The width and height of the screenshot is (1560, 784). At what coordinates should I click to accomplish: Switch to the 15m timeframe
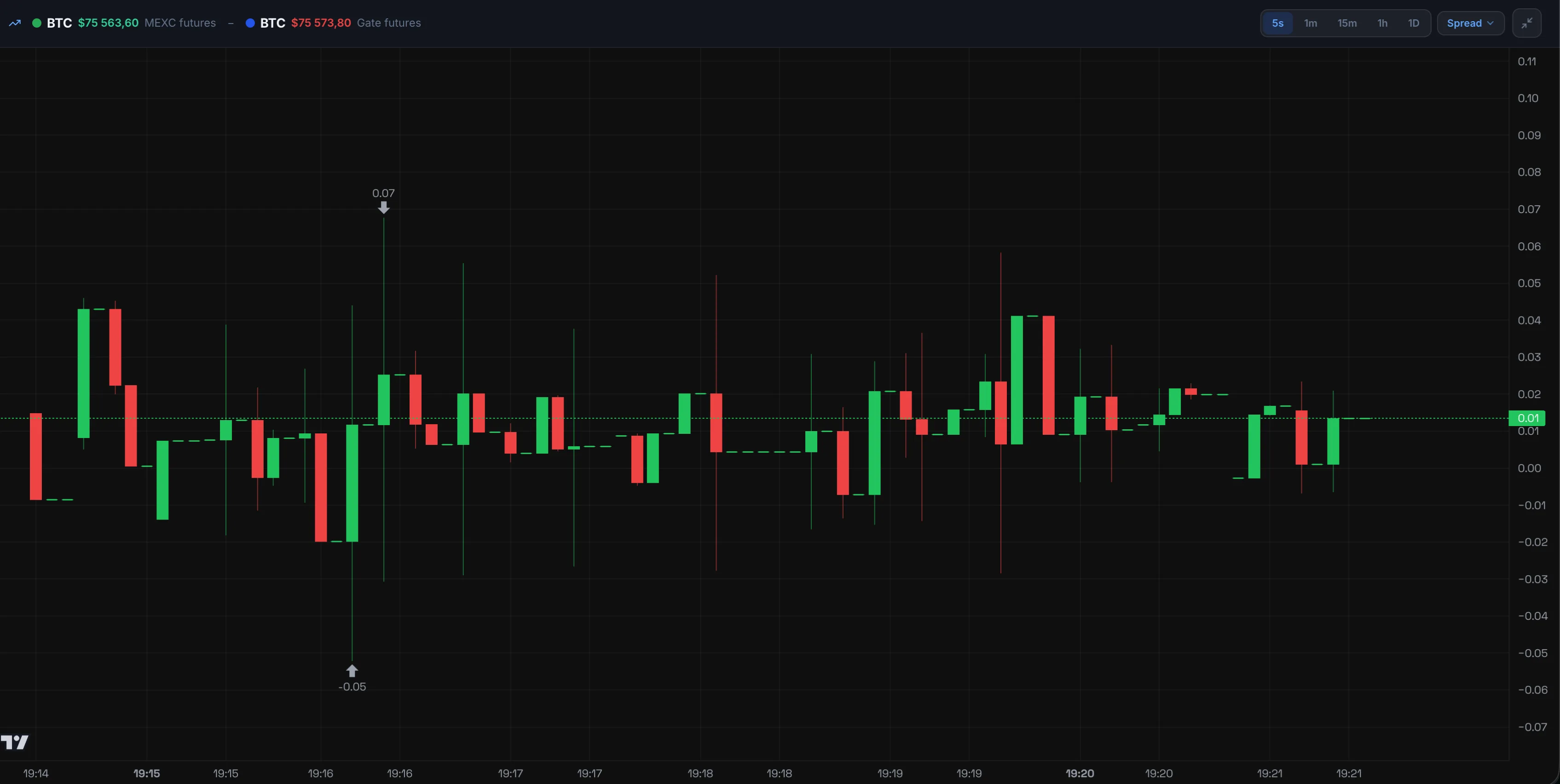[x=1347, y=23]
